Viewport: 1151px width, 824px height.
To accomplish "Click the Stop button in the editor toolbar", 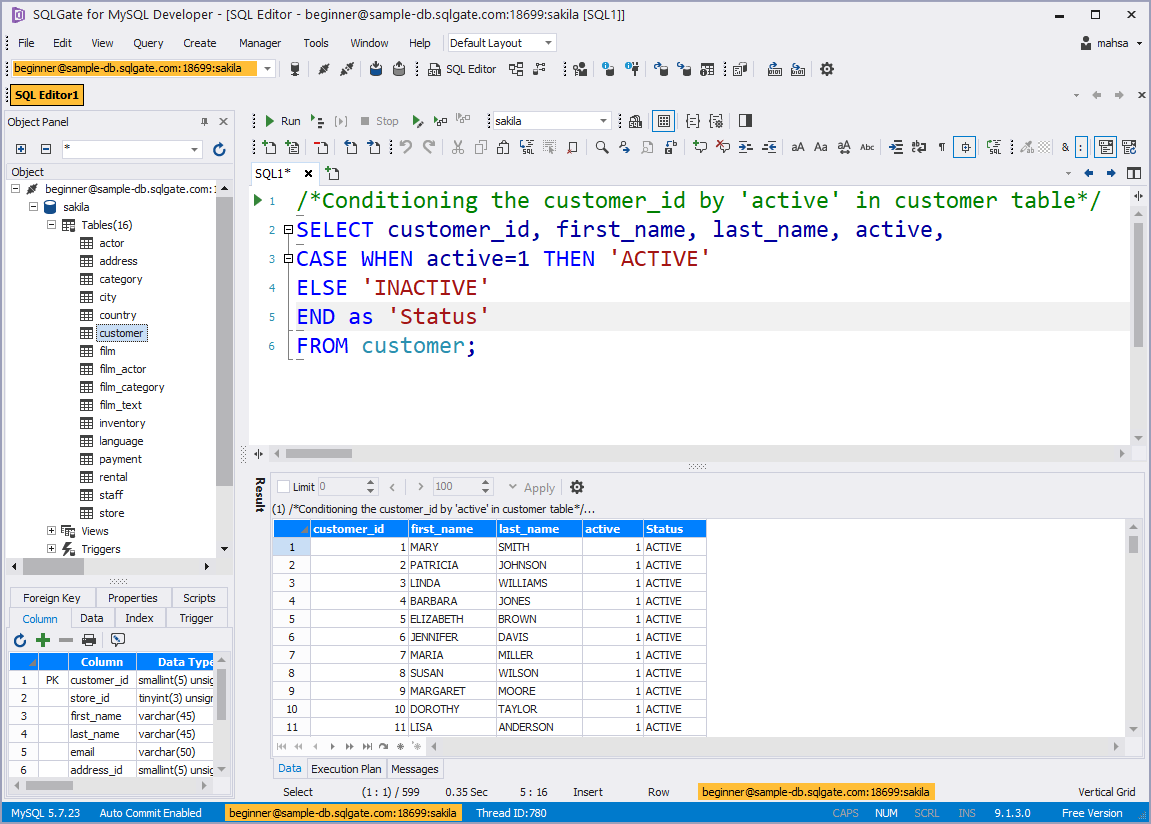I will coord(379,121).
